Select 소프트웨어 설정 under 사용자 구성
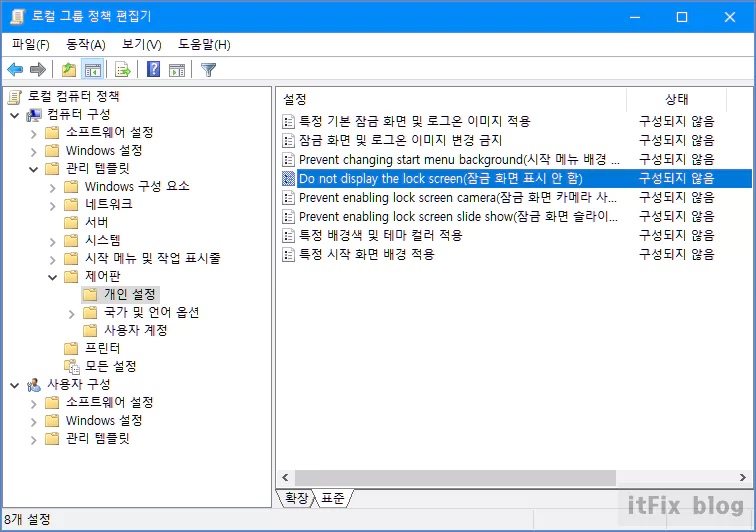The width and height of the screenshot is (756, 532). [x=109, y=402]
